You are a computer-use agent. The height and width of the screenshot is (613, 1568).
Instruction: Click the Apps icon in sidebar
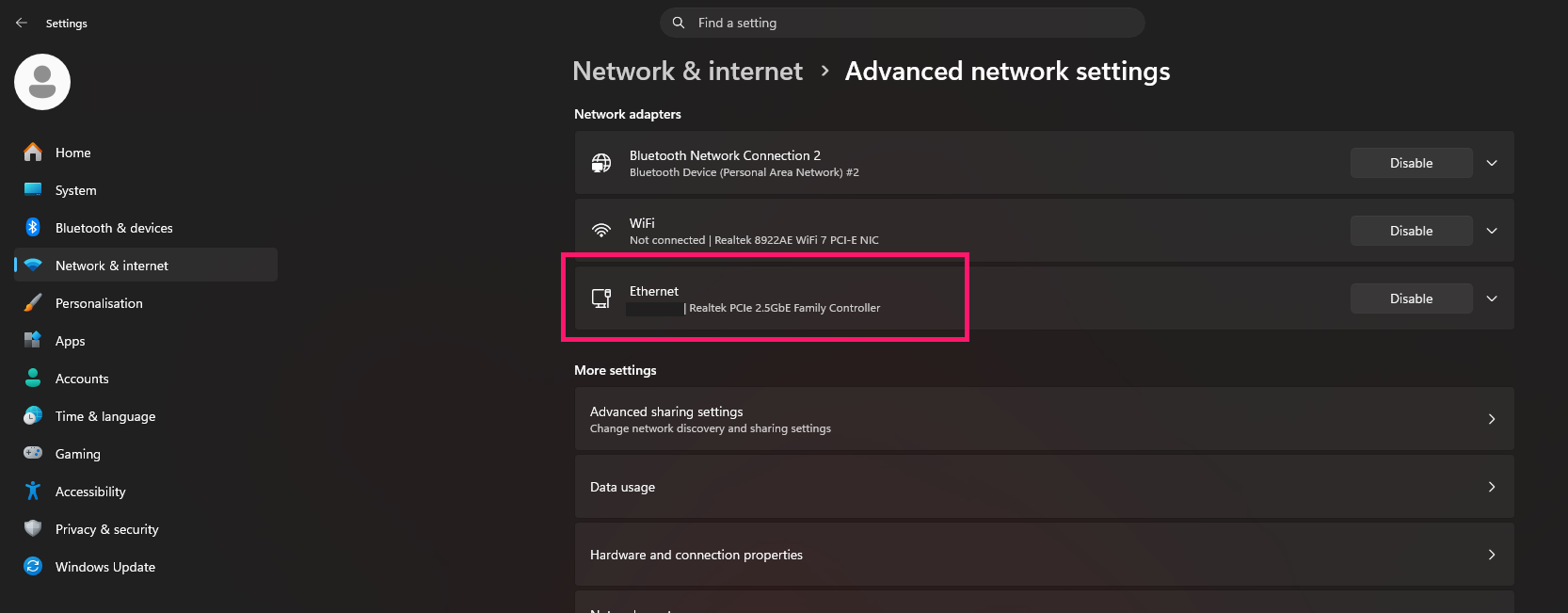point(33,340)
